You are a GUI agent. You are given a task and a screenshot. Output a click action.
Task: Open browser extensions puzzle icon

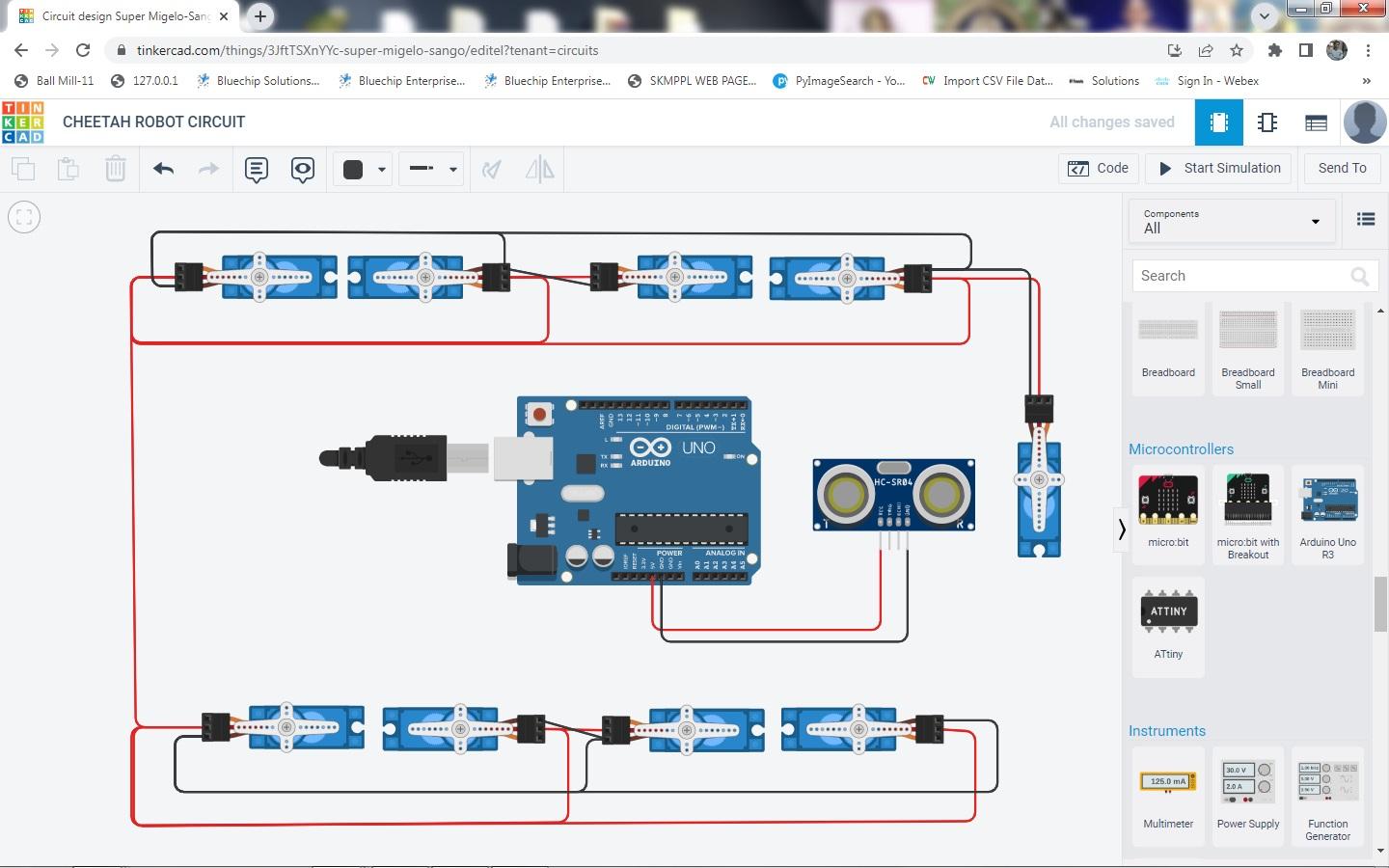(1275, 50)
